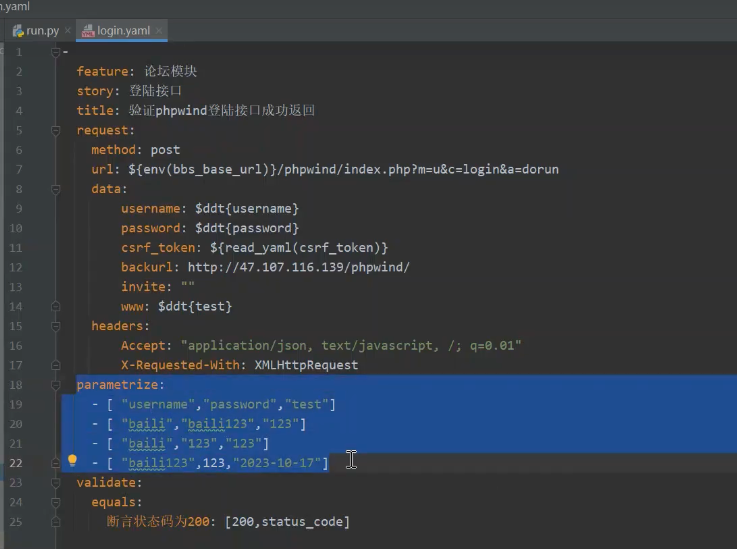
Task: Click the $ddt{test} value
Action: point(195,306)
